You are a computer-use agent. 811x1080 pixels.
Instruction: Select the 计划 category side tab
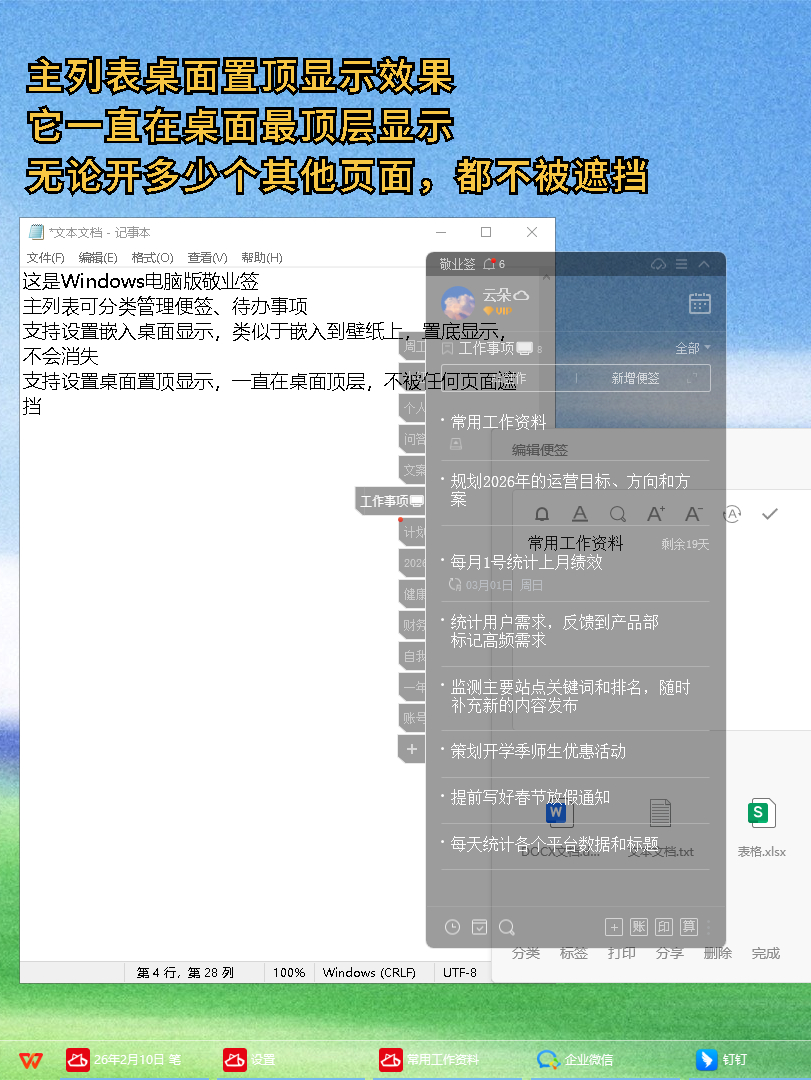413,532
